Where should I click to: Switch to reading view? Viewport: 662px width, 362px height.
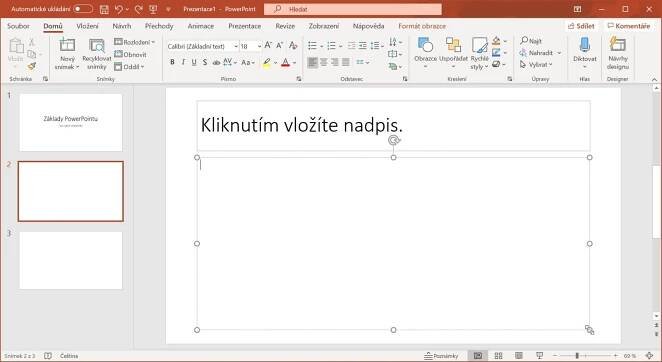point(519,356)
